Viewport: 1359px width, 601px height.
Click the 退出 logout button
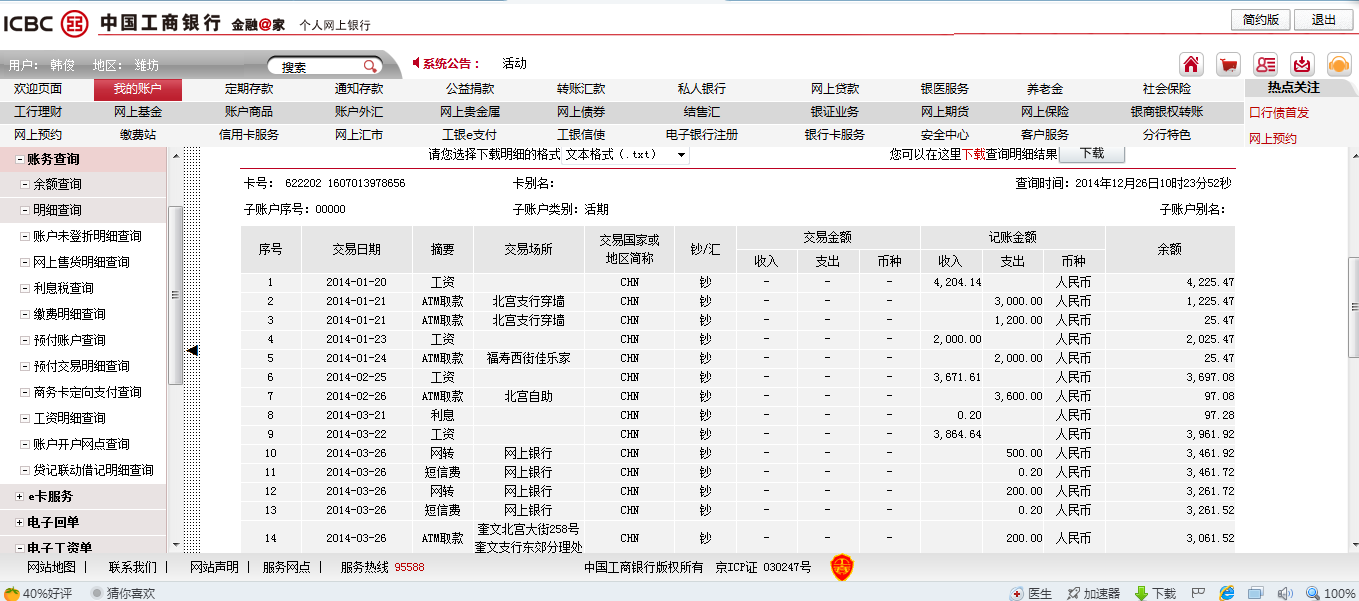pyautogui.click(x=1323, y=20)
